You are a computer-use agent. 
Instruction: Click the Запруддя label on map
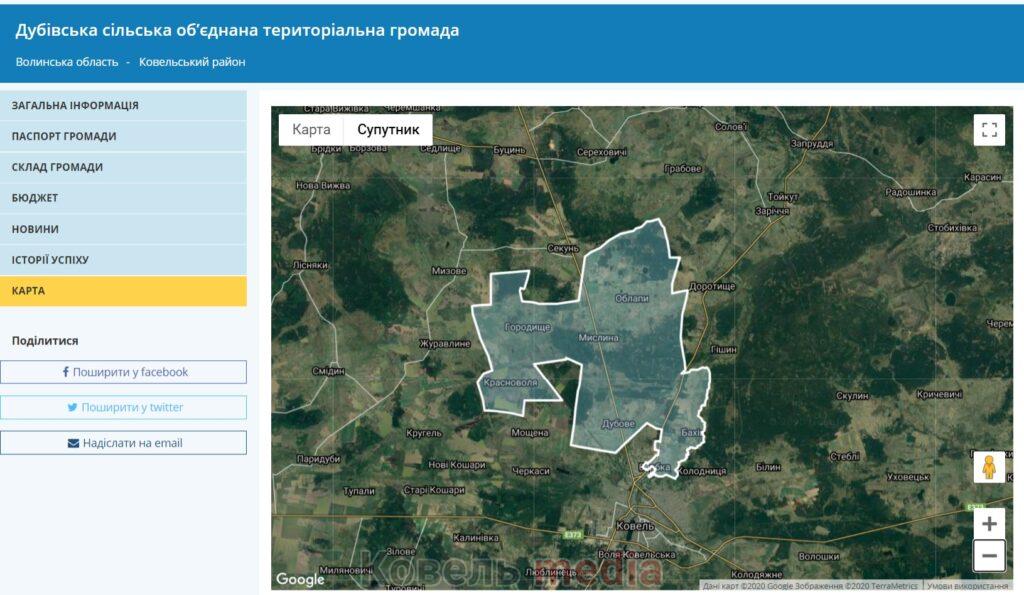click(812, 143)
